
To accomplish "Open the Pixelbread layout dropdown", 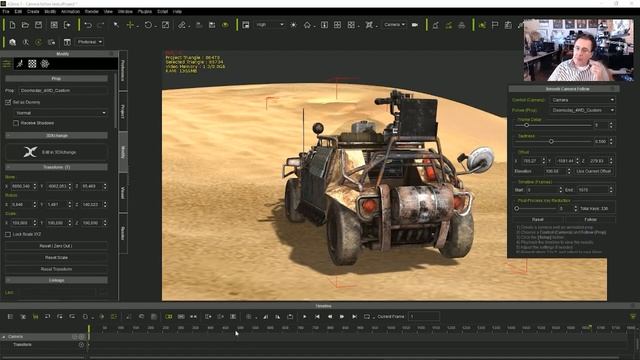I will click(x=90, y=42).
